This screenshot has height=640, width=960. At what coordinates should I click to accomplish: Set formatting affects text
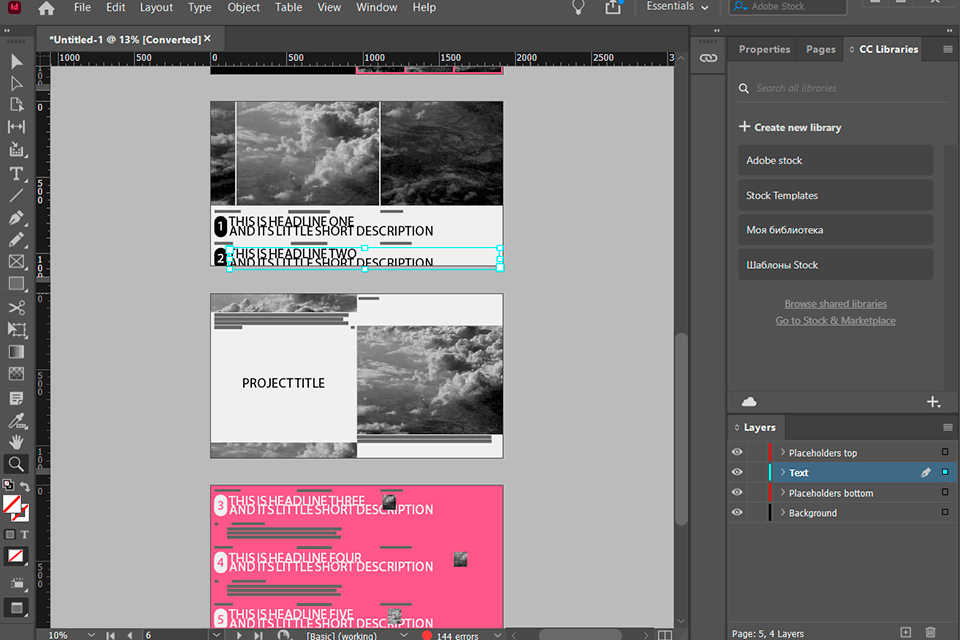click(x=24, y=535)
